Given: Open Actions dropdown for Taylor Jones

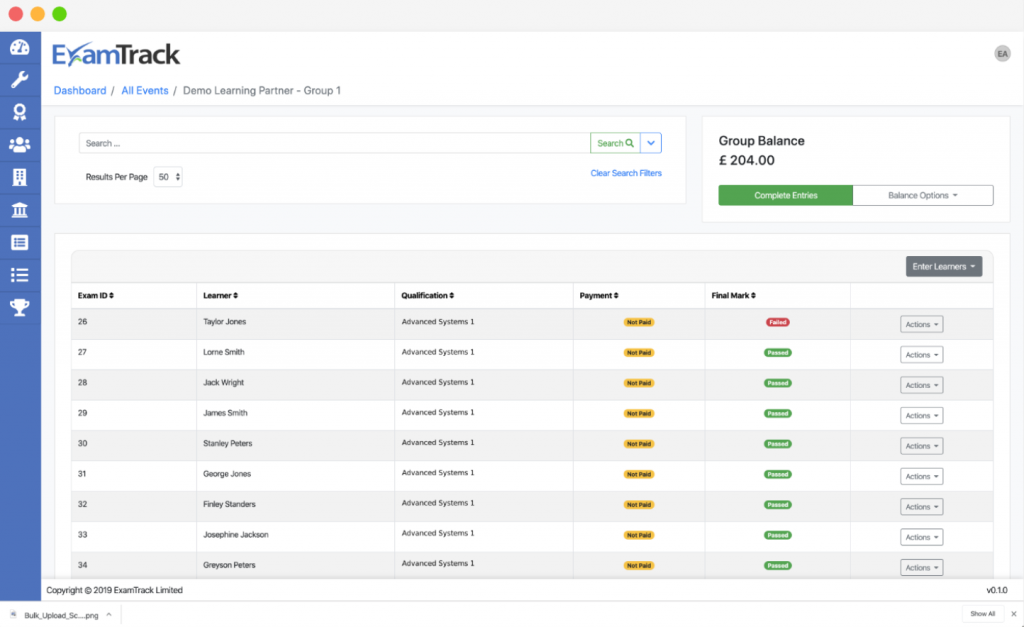Looking at the screenshot, I should click(921, 325).
